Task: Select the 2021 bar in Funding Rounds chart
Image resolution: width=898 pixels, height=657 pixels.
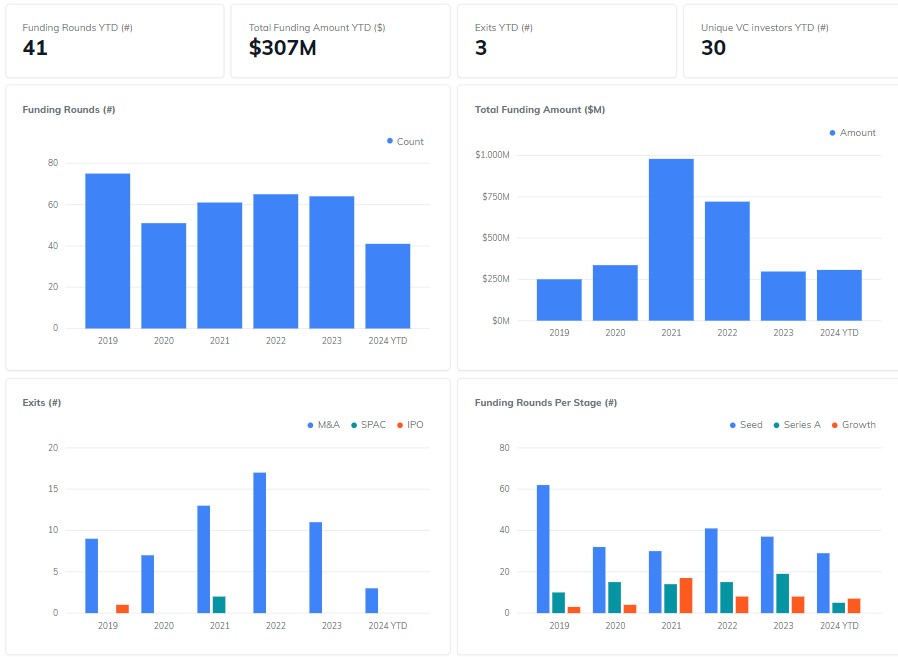Action: [x=220, y=265]
